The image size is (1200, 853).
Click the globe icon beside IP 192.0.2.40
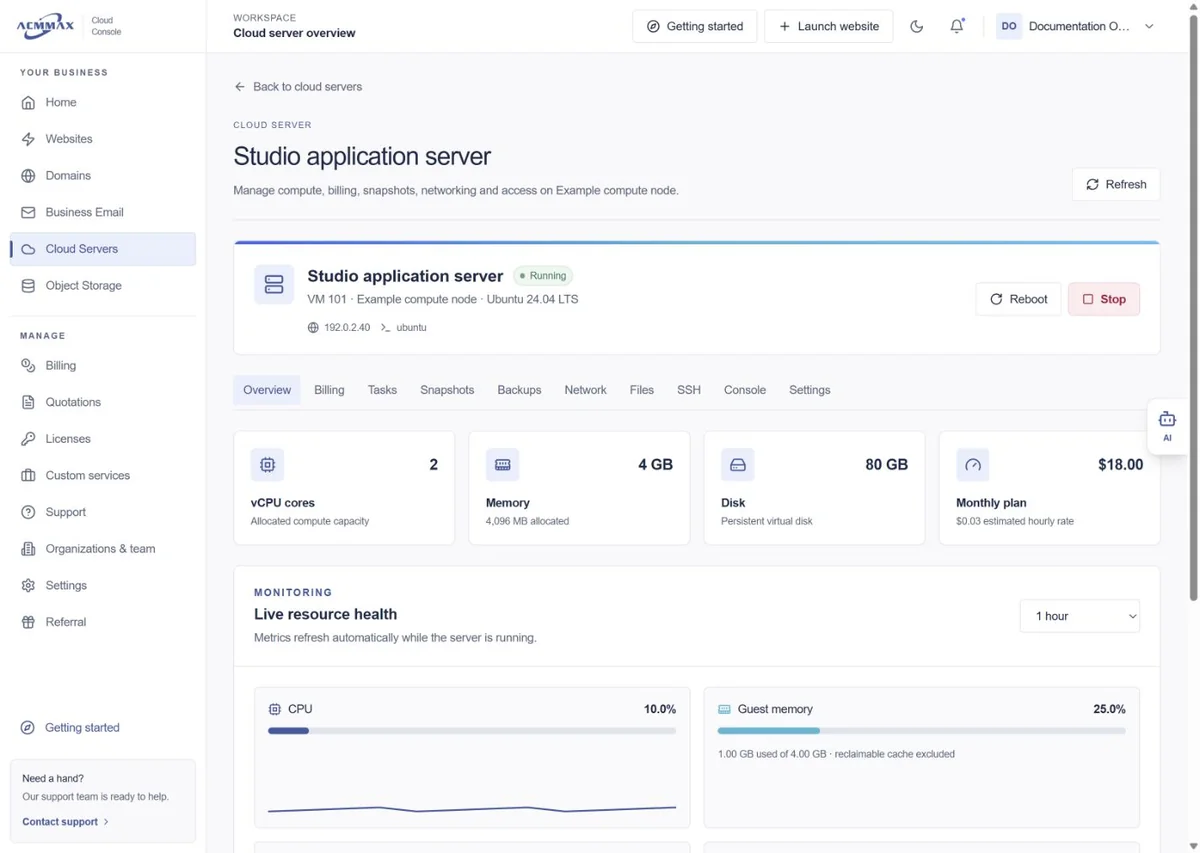[313, 328]
